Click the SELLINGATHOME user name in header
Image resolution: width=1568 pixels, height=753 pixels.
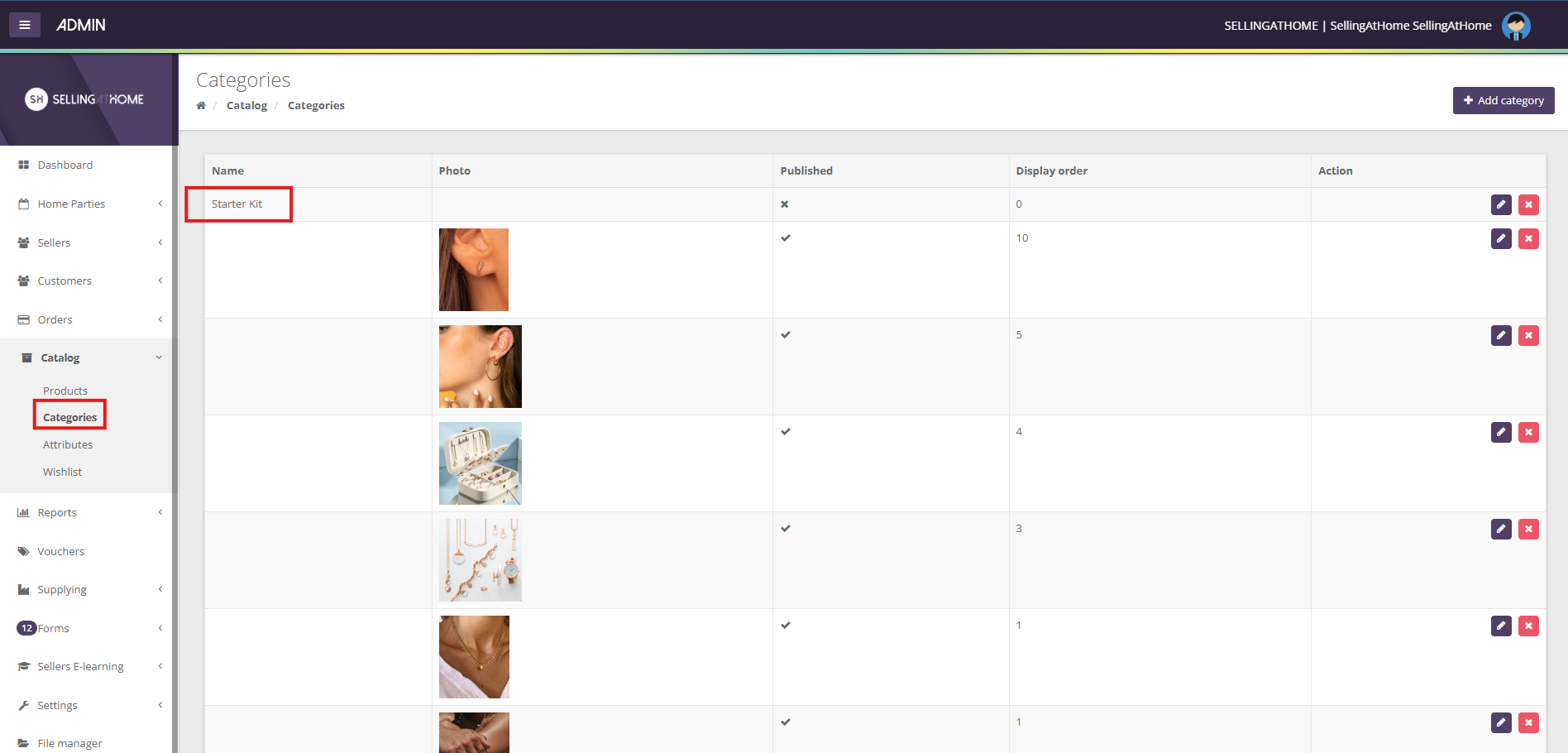pyautogui.click(x=1358, y=26)
